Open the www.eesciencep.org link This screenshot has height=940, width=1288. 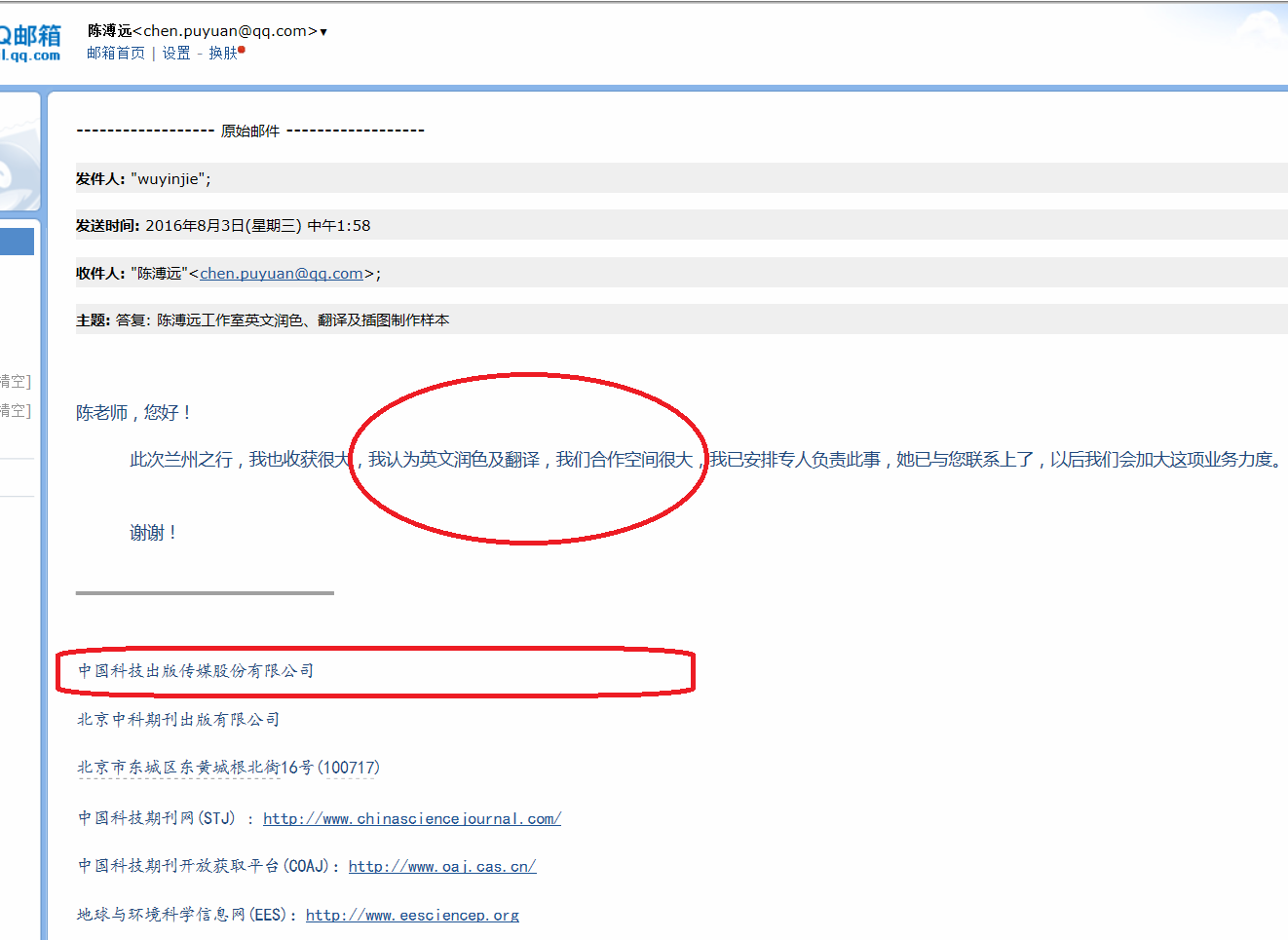click(412, 916)
